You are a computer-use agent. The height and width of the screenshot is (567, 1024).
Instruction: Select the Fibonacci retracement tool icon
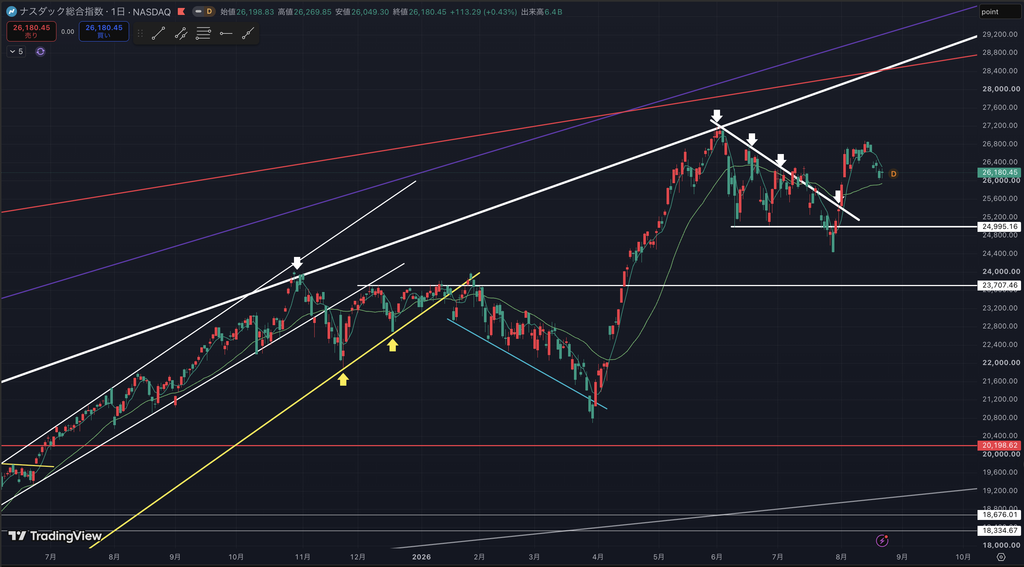(x=203, y=34)
